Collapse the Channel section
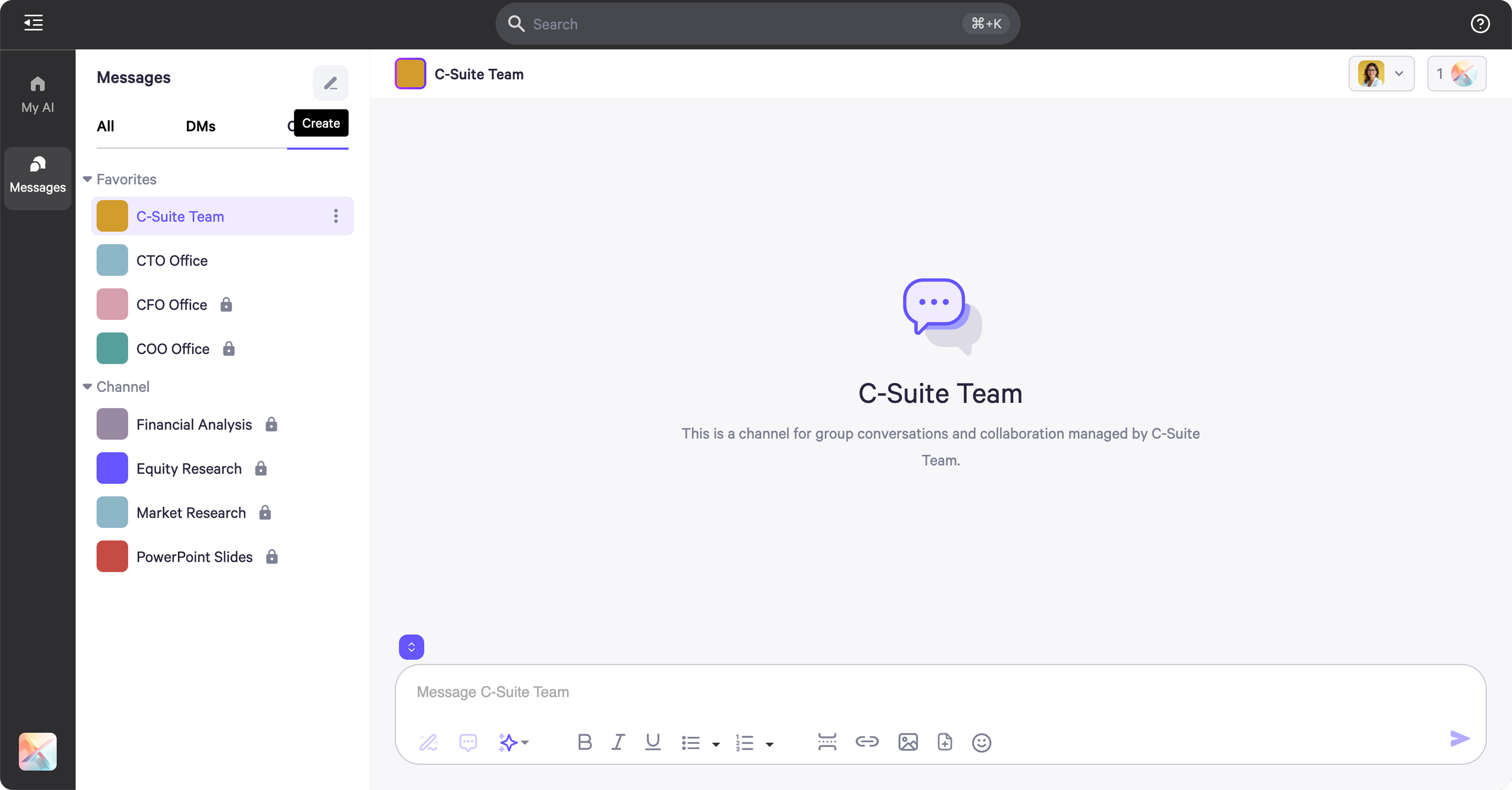Image resolution: width=1512 pixels, height=790 pixels. pos(87,387)
